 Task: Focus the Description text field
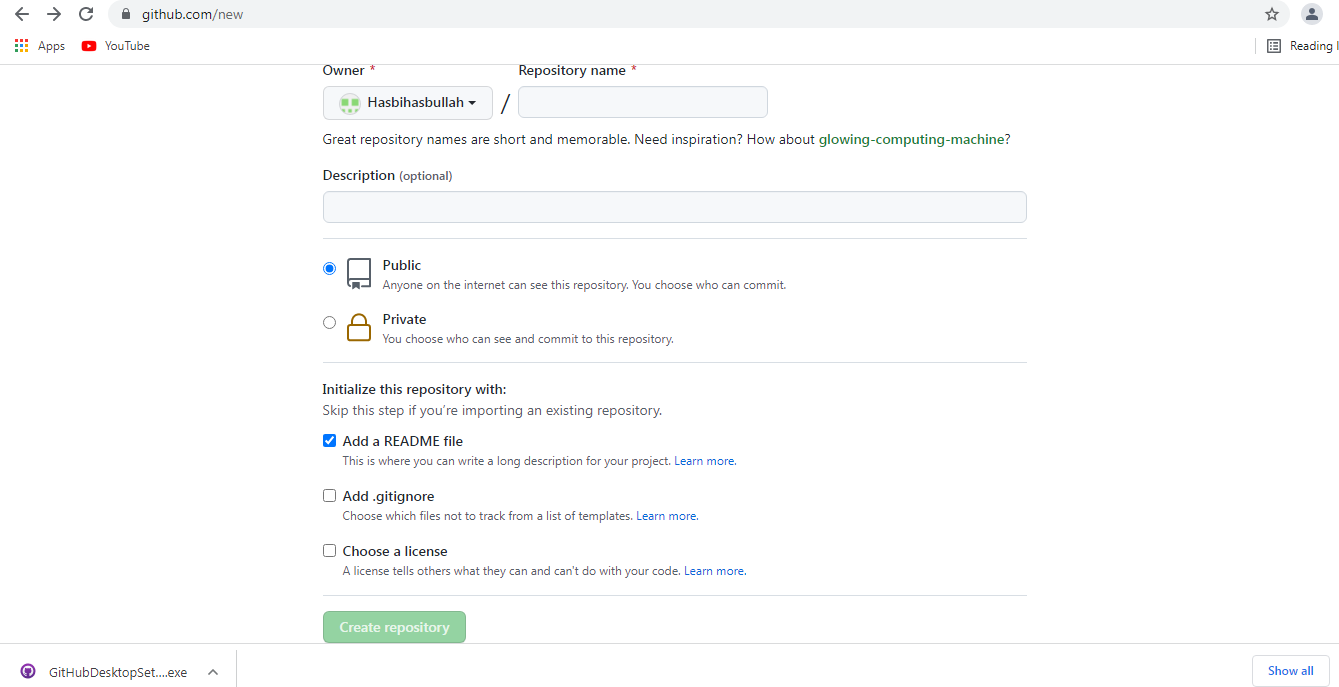click(675, 207)
